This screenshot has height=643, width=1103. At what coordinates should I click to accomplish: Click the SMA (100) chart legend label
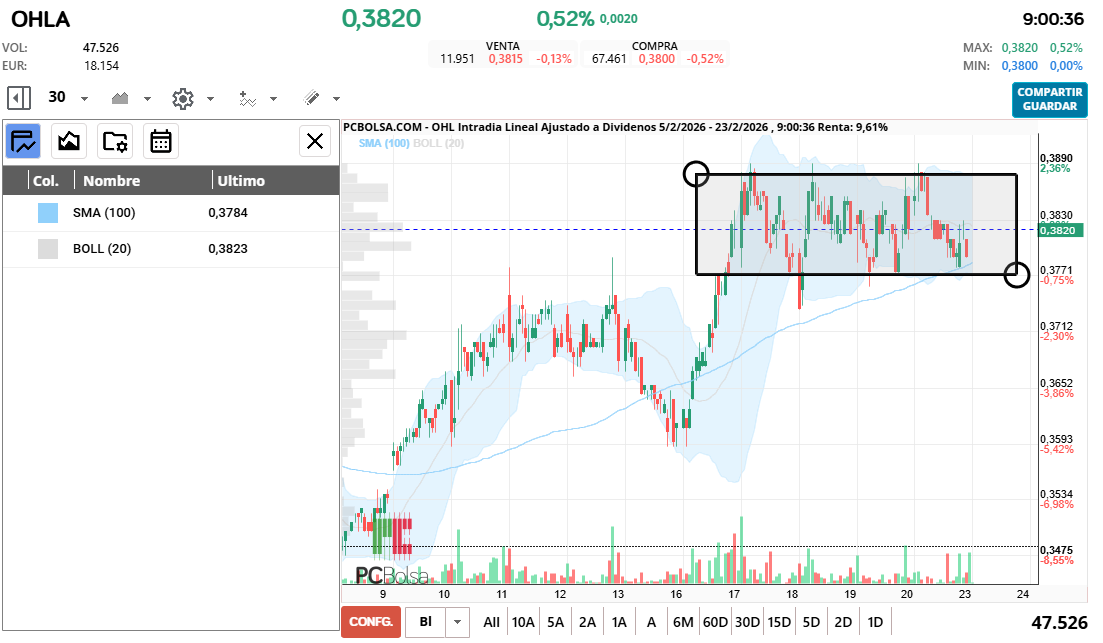point(384,143)
